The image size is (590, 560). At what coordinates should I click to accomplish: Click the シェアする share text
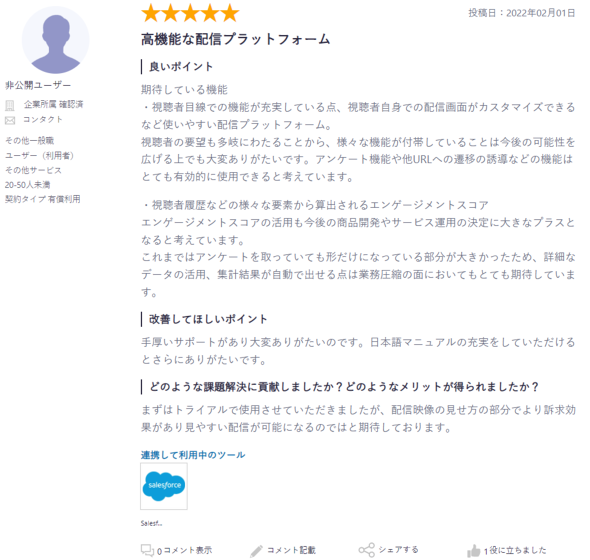tap(398, 550)
